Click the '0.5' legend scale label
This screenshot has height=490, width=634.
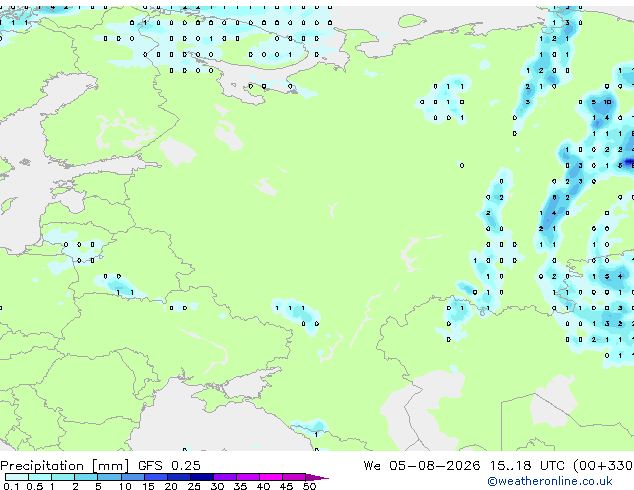(35, 486)
